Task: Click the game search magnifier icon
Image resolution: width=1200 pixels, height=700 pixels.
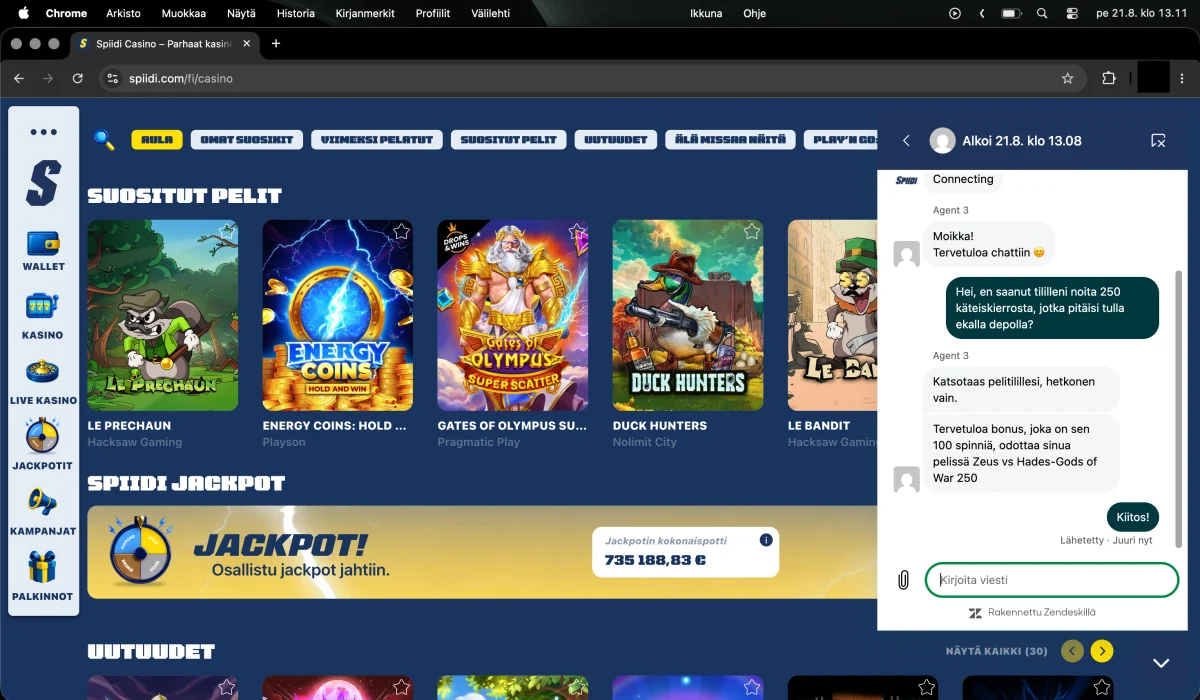Action: click(x=104, y=140)
